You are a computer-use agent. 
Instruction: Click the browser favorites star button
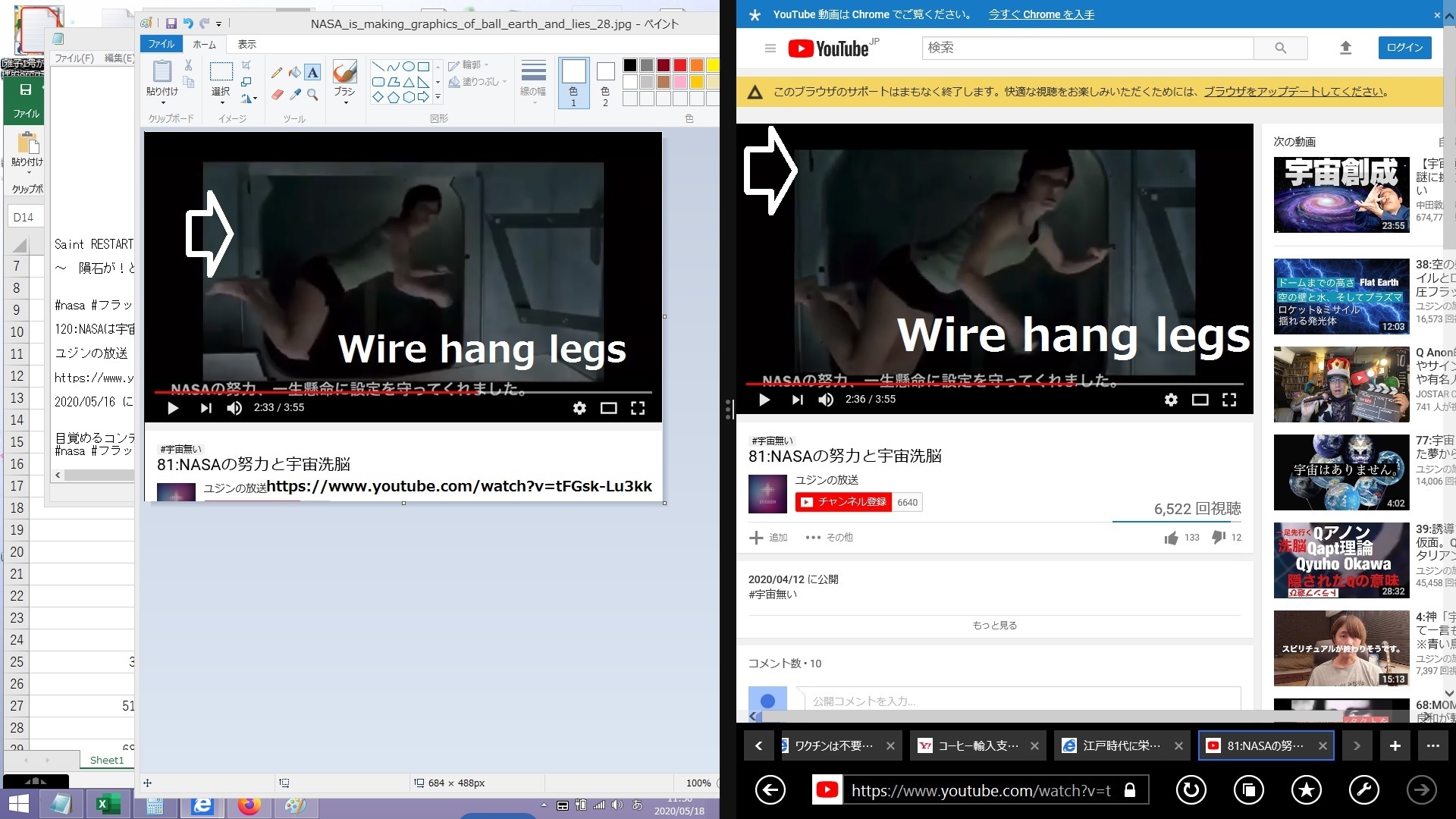coord(1306,790)
